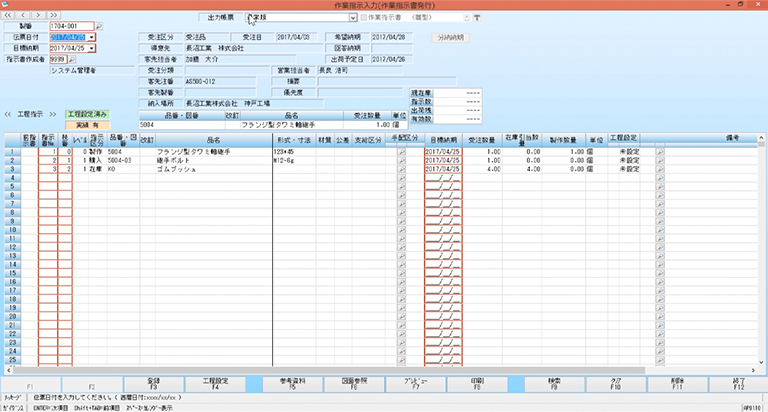
Task: Click the 目標納期 column header
Action: [x=443, y=140]
